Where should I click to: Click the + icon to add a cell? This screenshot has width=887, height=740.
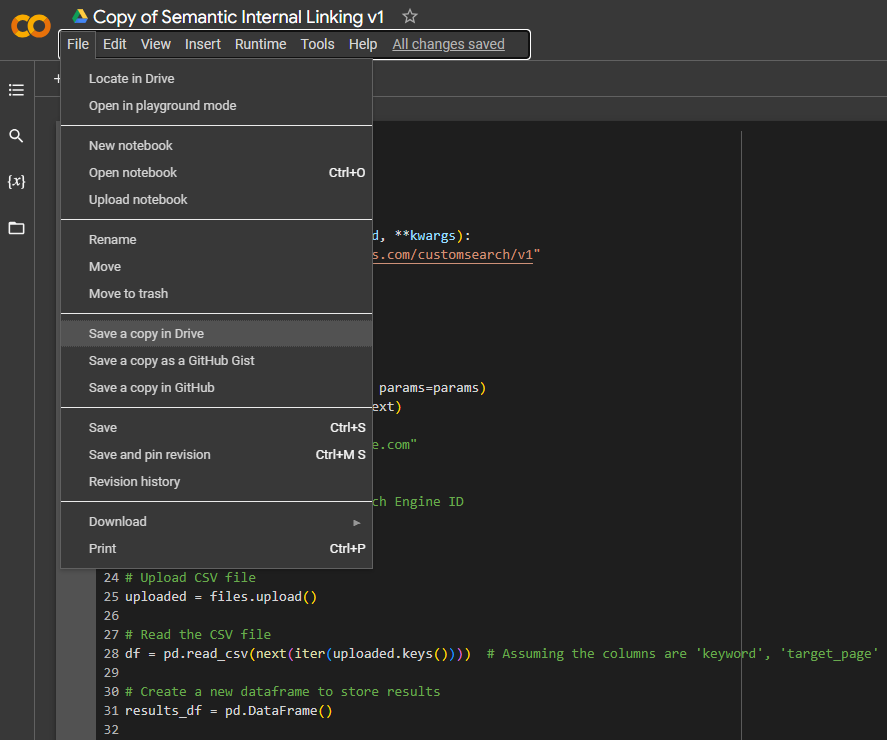(x=57, y=77)
